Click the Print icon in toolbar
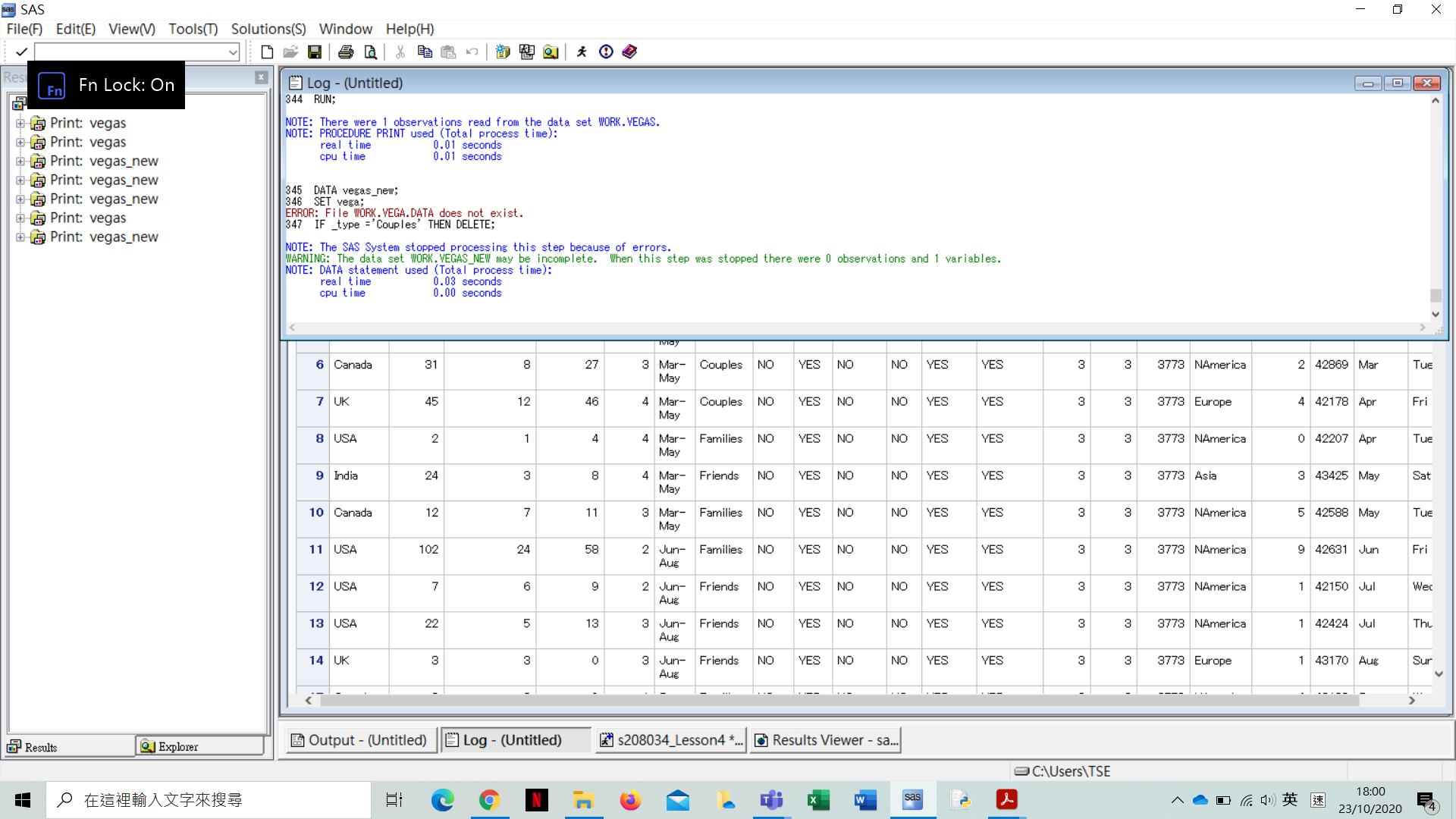 click(346, 52)
